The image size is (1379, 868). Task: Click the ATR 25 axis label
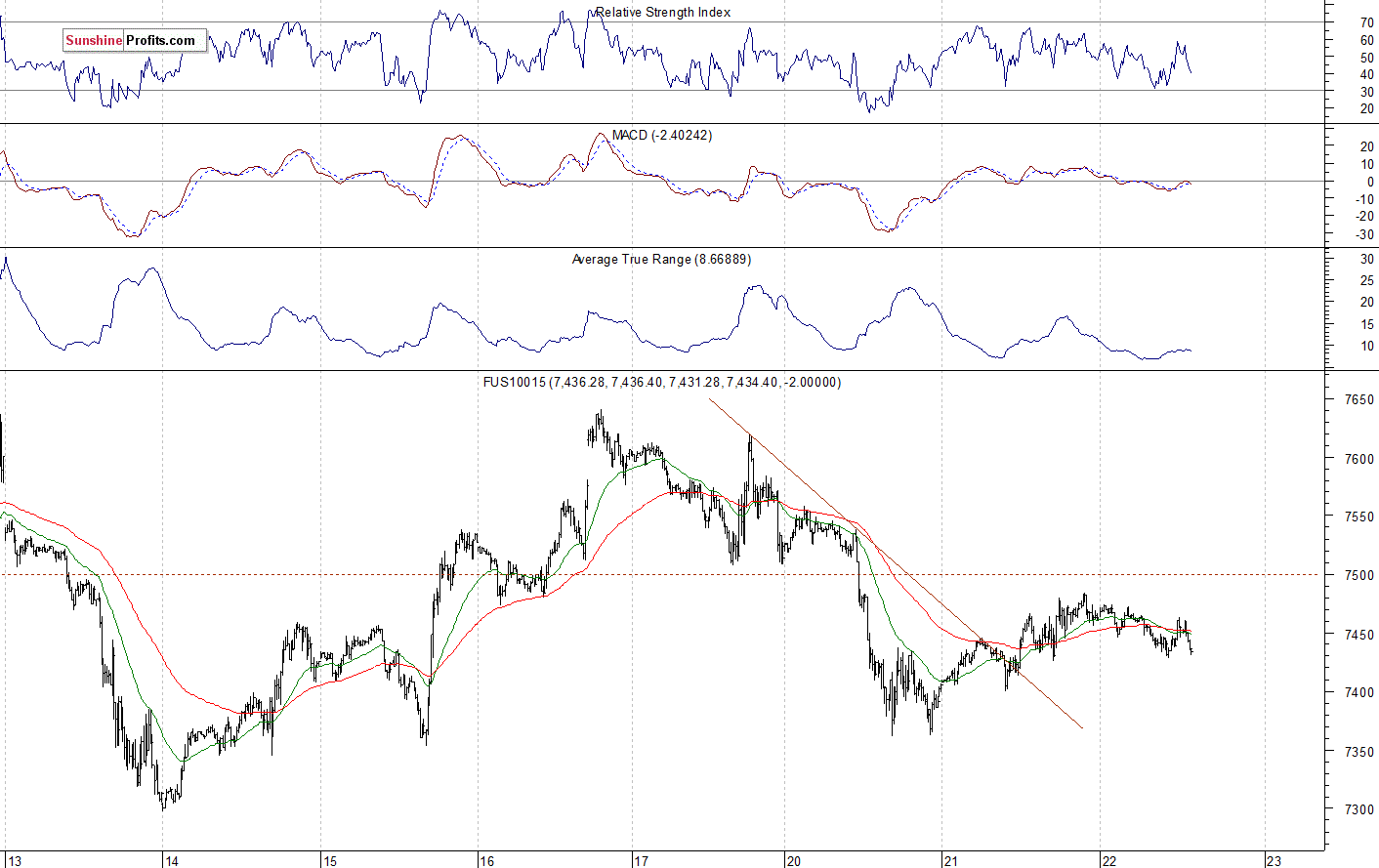pyautogui.click(x=1366, y=280)
